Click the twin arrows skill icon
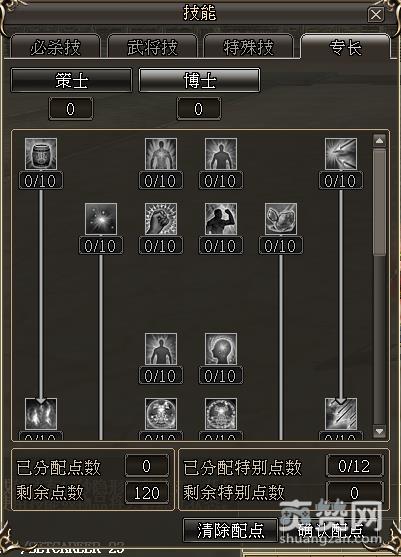401x557 pixels. [x=341, y=154]
